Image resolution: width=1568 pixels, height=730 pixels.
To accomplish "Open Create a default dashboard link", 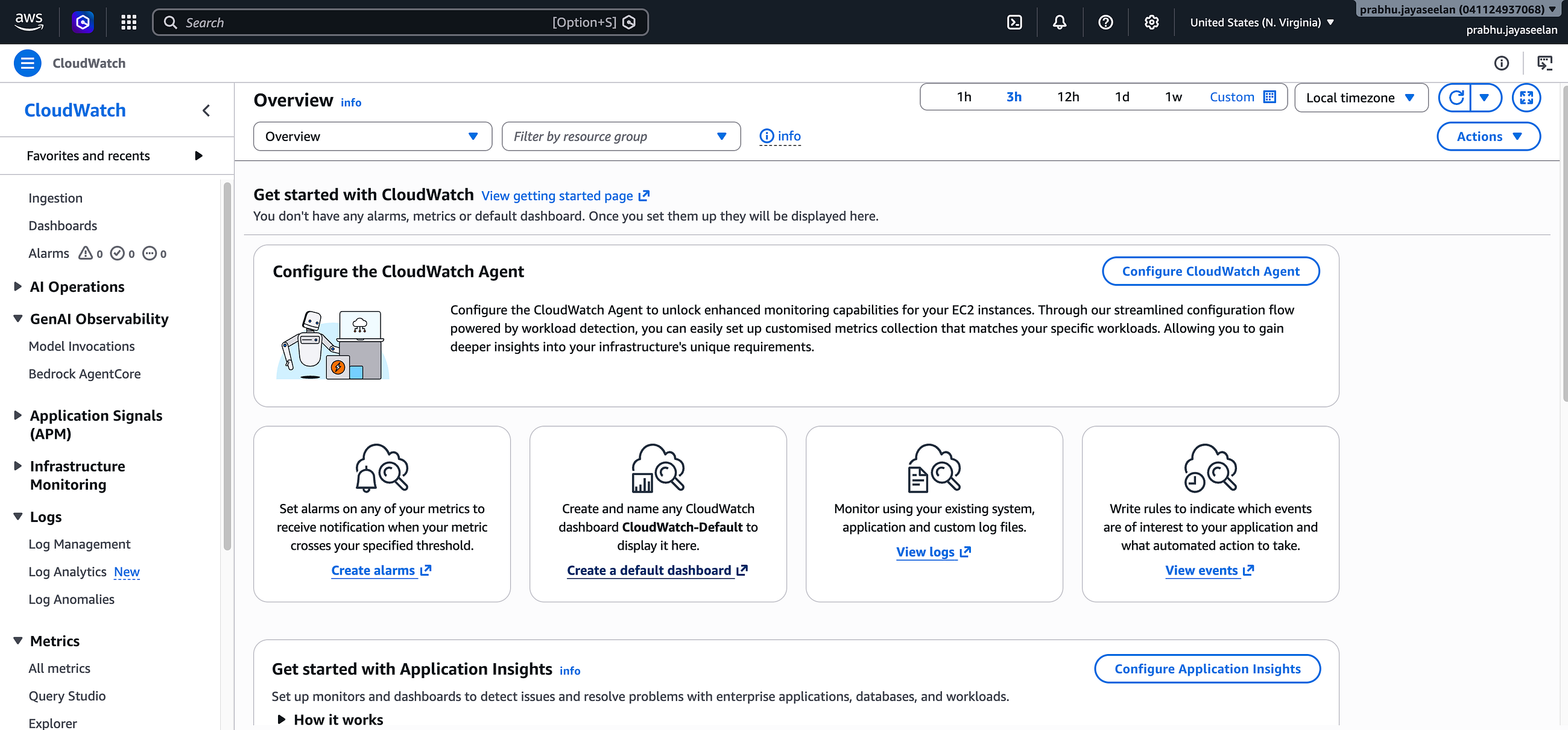I will click(657, 571).
